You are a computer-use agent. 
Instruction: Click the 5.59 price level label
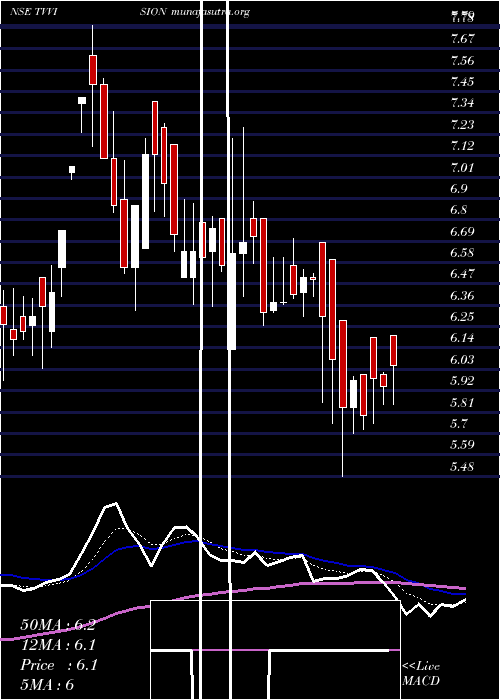point(462,445)
